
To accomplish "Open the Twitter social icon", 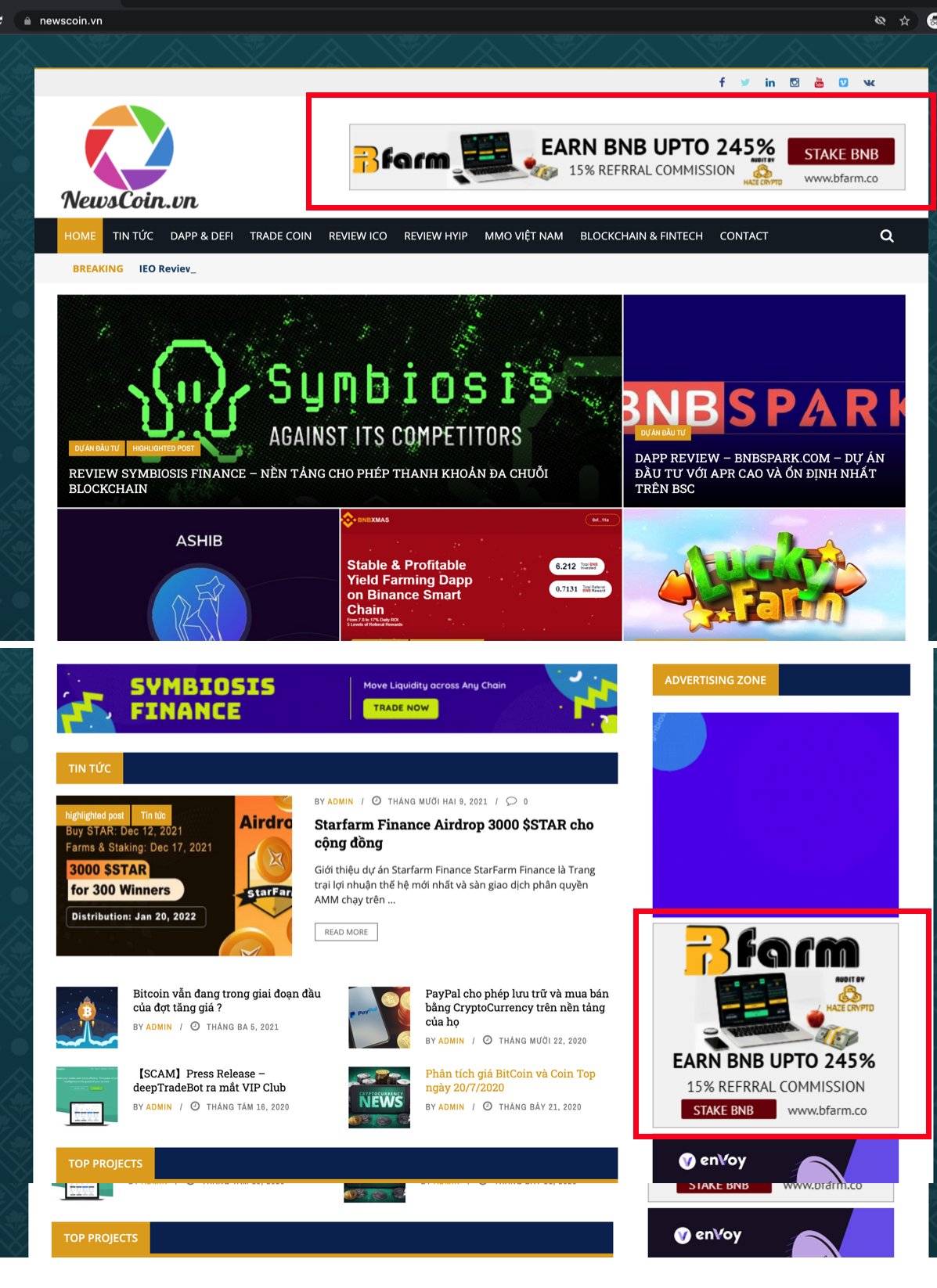I will click(745, 82).
